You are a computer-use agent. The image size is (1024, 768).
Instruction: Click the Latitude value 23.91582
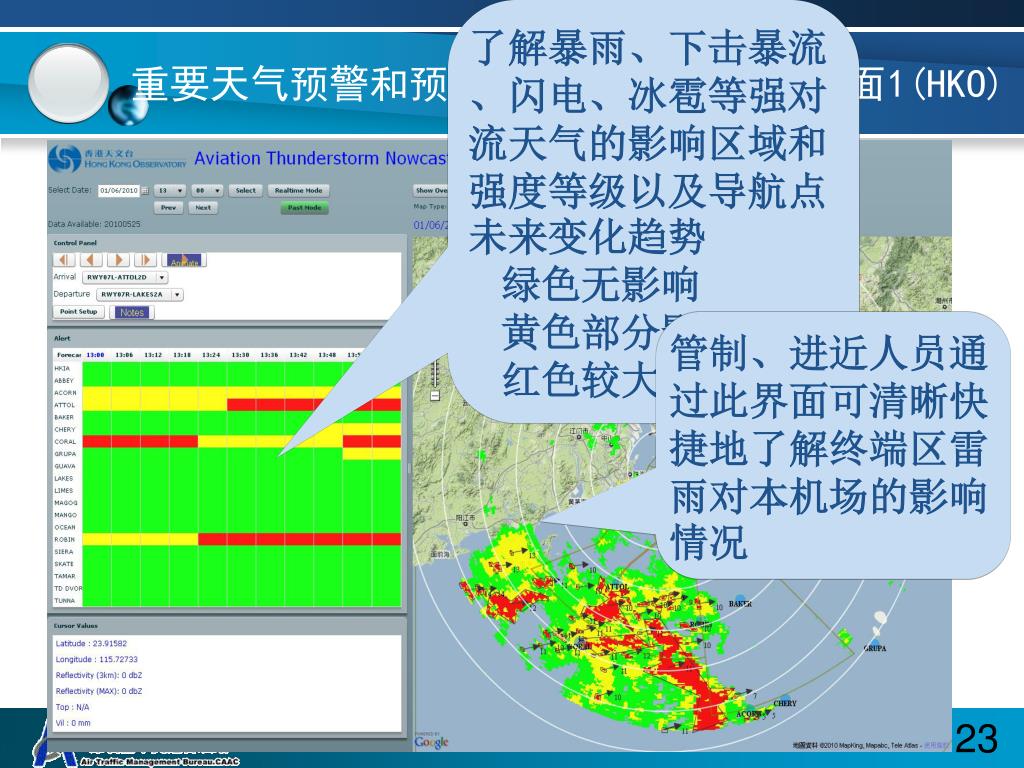coord(110,644)
